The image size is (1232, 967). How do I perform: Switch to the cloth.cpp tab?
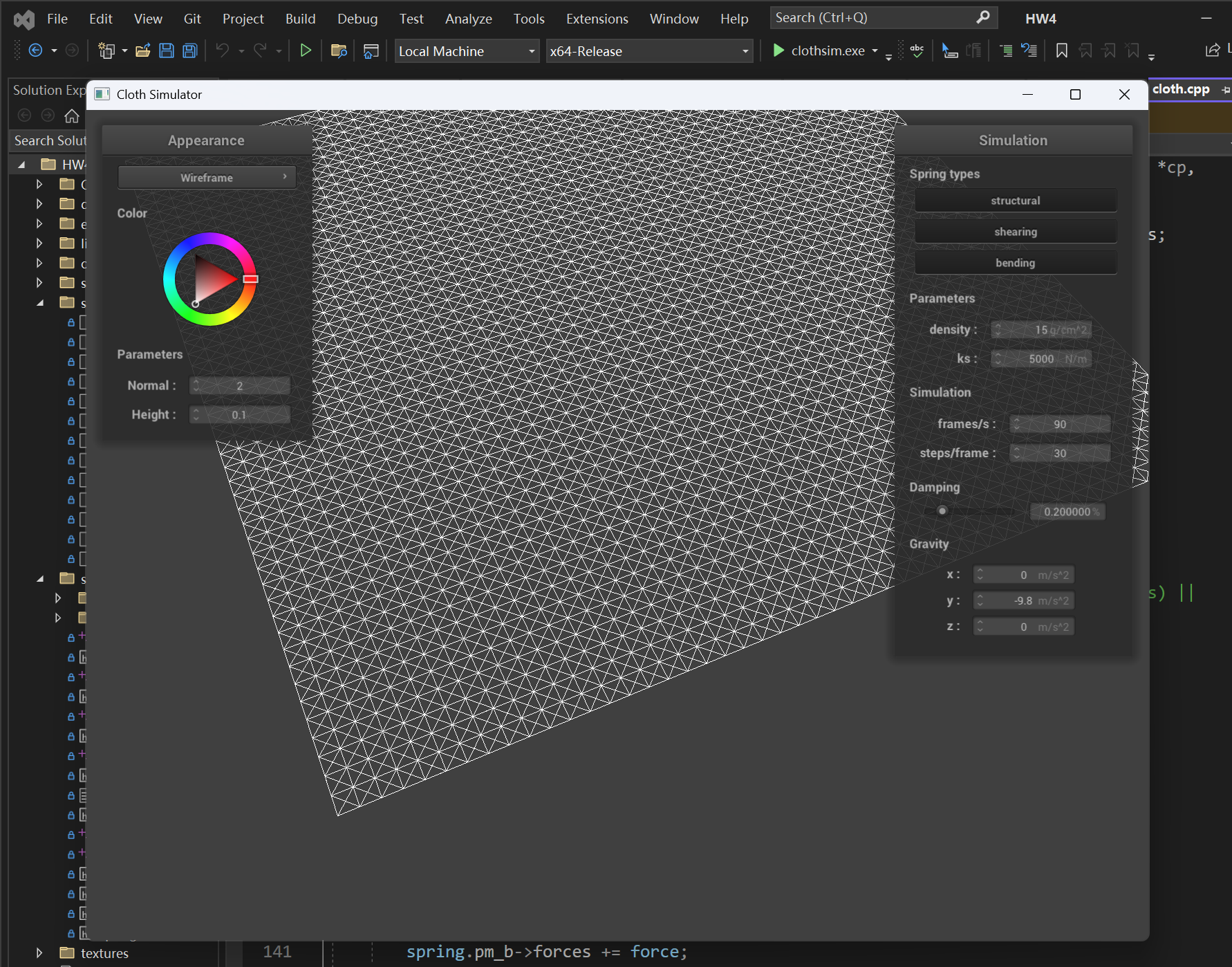coord(1181,89)
